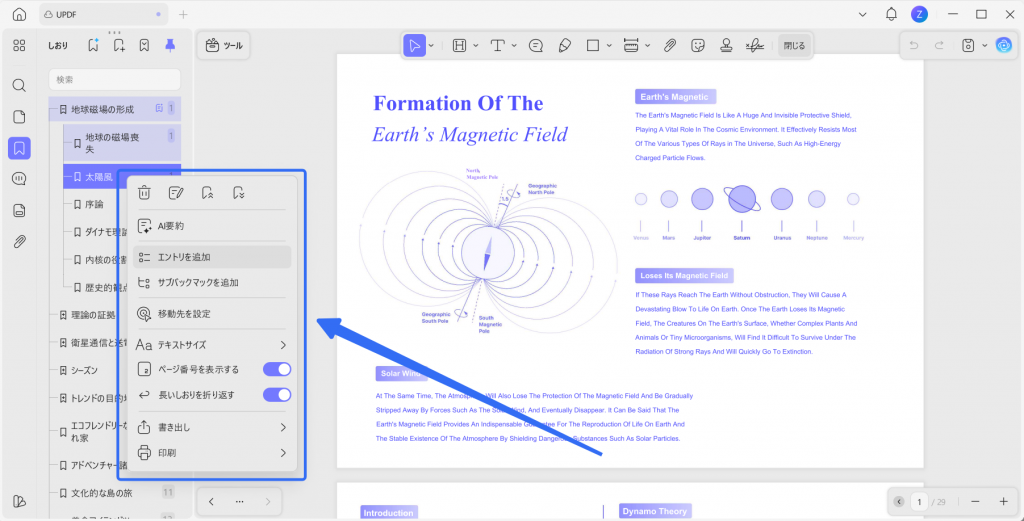The width and height of the screenshot is (1024, 521).
Task: Click the collapse bookmarks icon in panel header
Action: pyautogui.click(x=144, y=45)
